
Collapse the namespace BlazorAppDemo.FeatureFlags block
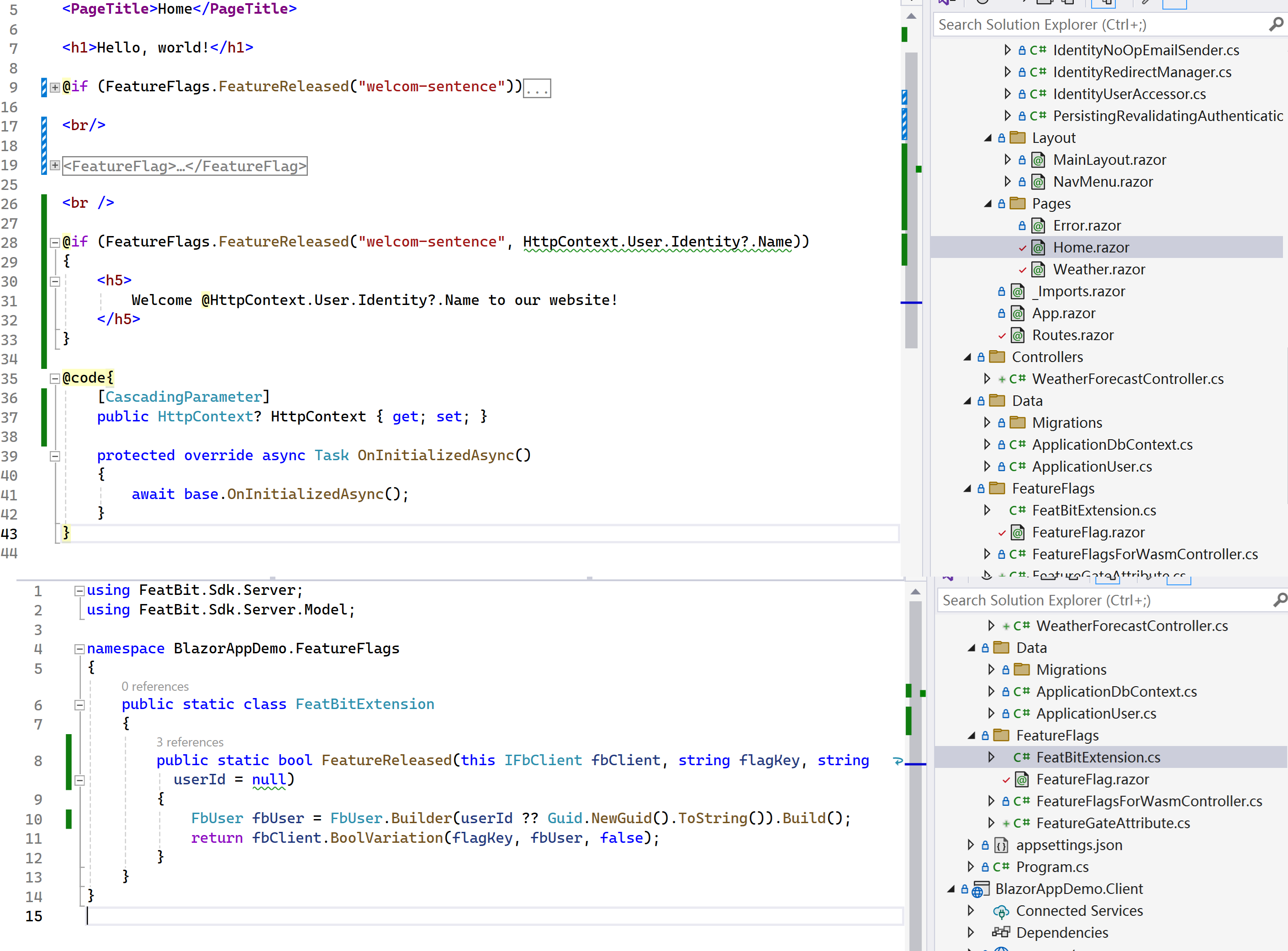click(79, 649)
